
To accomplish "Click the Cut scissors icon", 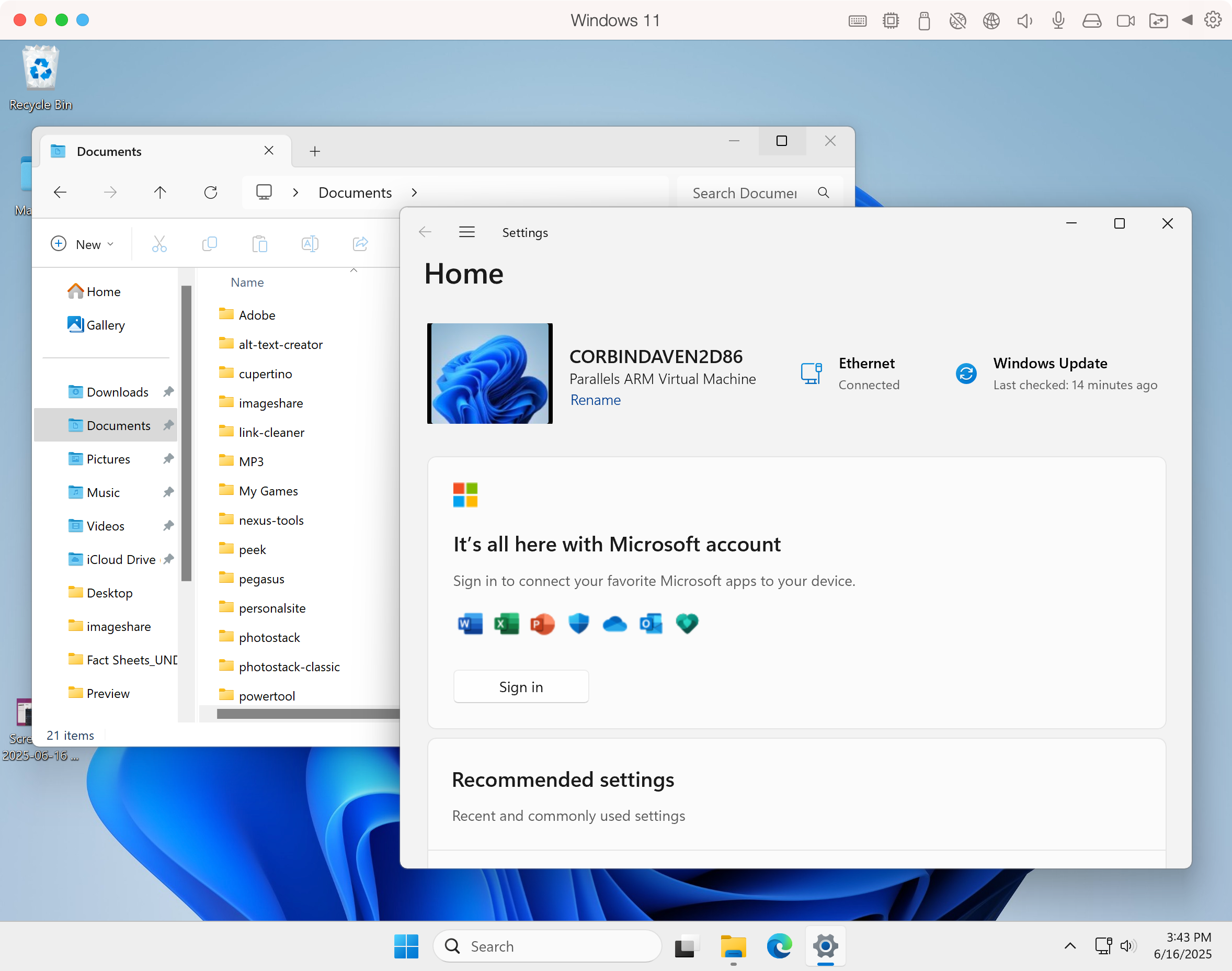I will click(x=159, y=244).
